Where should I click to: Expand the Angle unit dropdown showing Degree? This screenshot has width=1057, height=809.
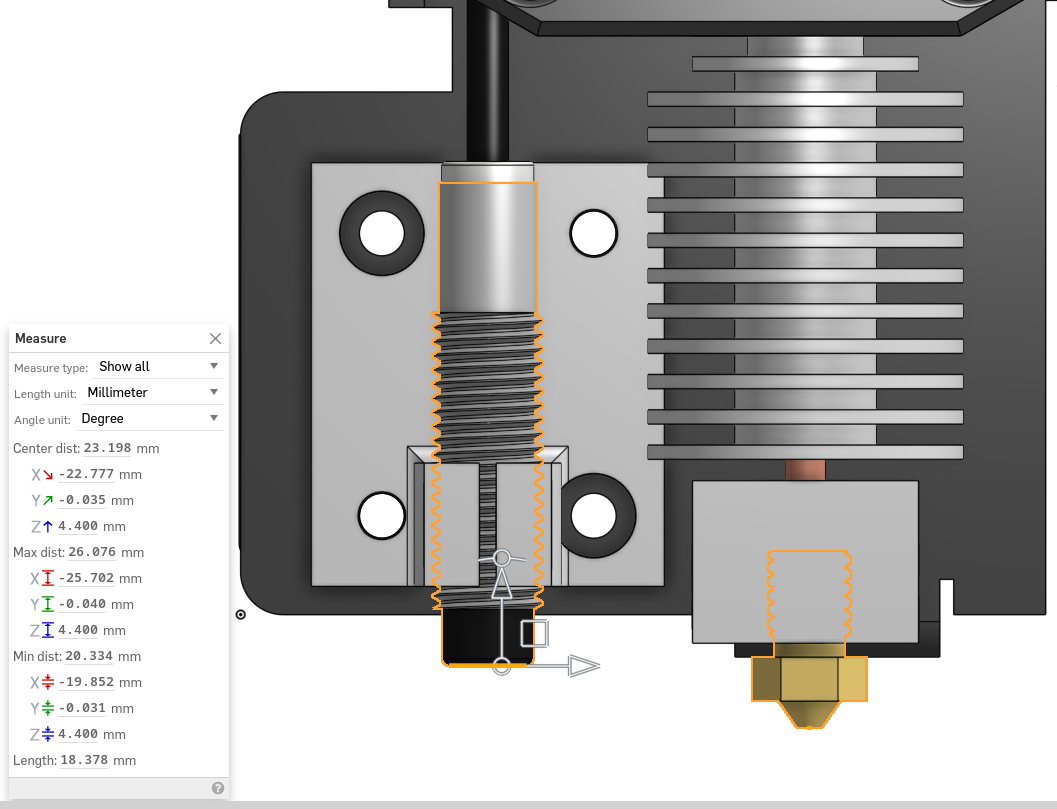click(x=152, y=418)
